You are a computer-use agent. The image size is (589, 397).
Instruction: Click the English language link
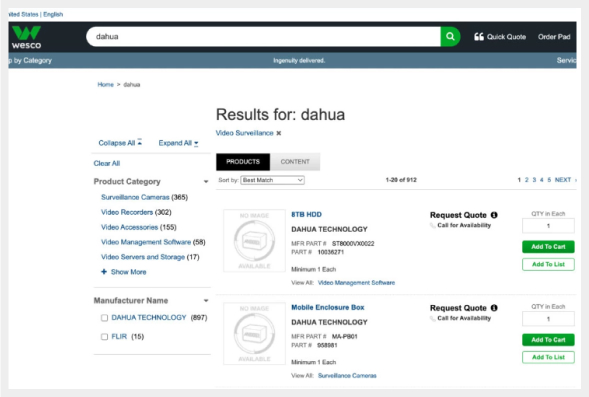(53, 14)
